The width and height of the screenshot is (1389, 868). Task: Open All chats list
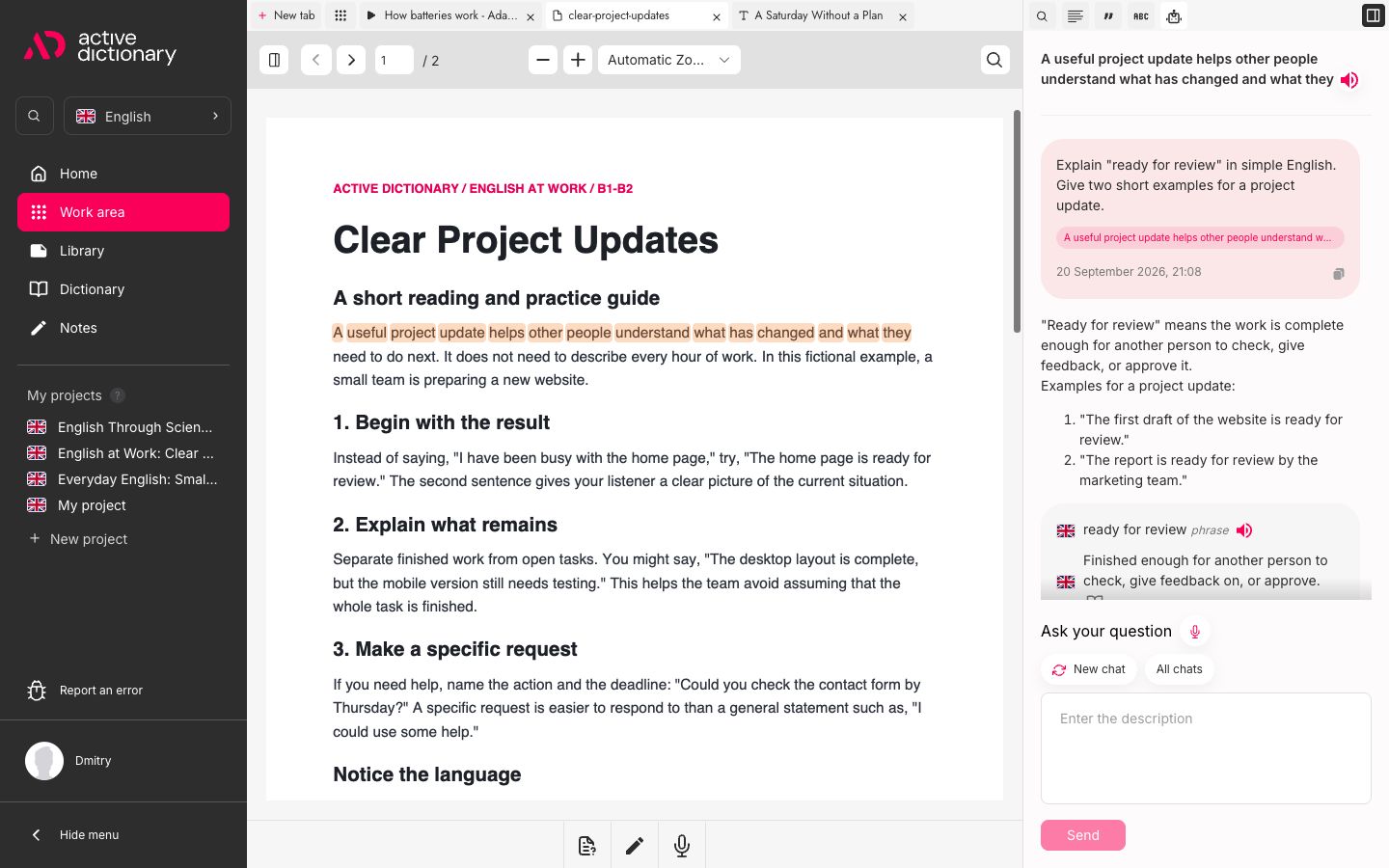click(x=1179, y=669)
